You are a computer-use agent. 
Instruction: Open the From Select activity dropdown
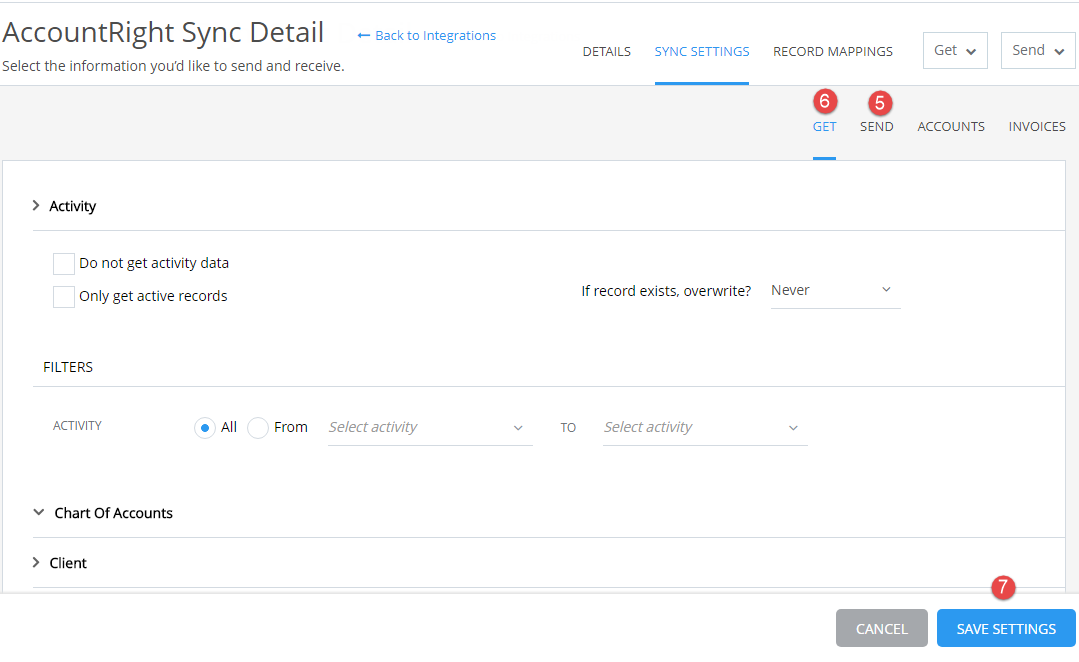point(430,428)
